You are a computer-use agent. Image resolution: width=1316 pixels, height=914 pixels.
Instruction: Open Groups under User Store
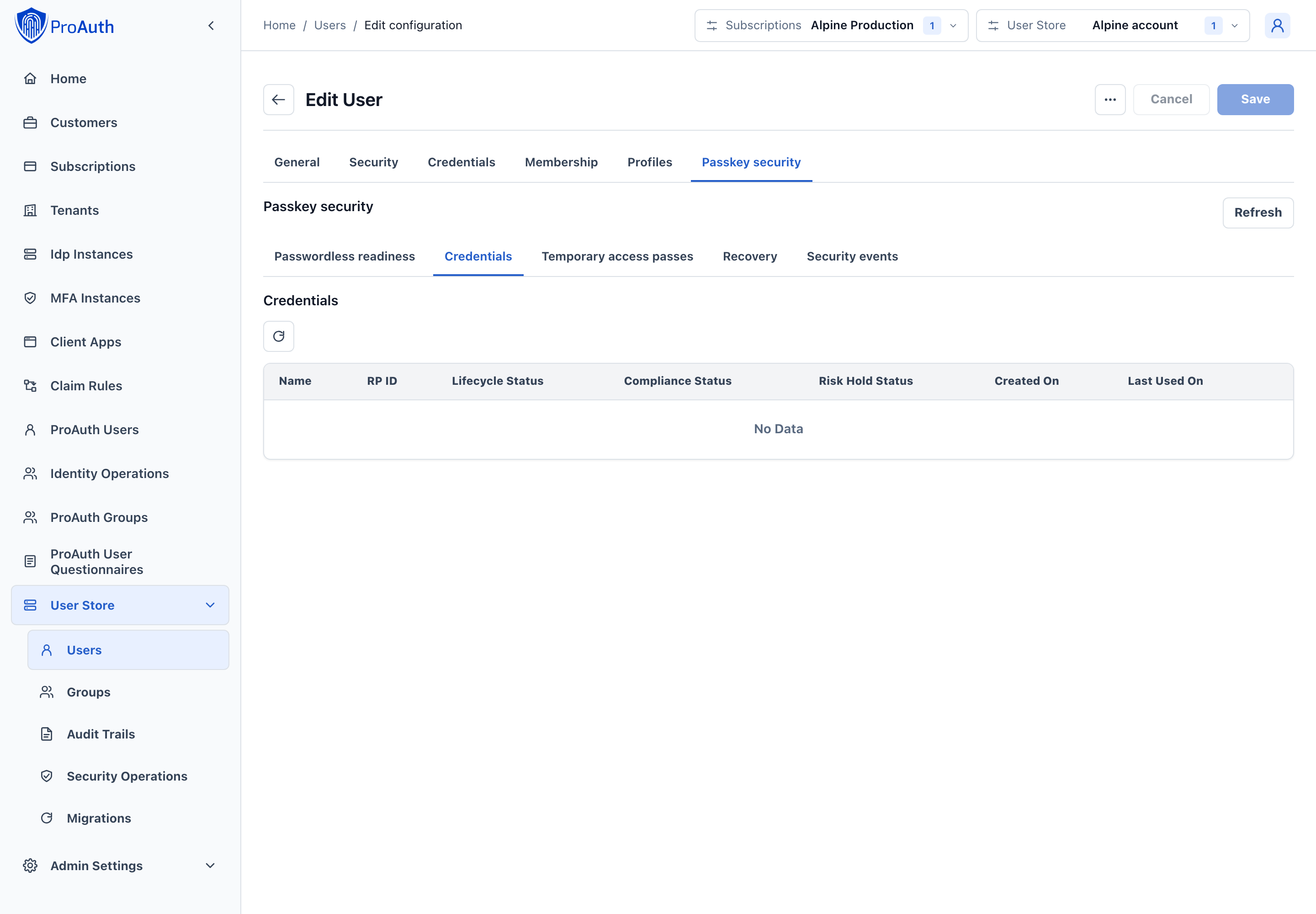click(128, 692)
